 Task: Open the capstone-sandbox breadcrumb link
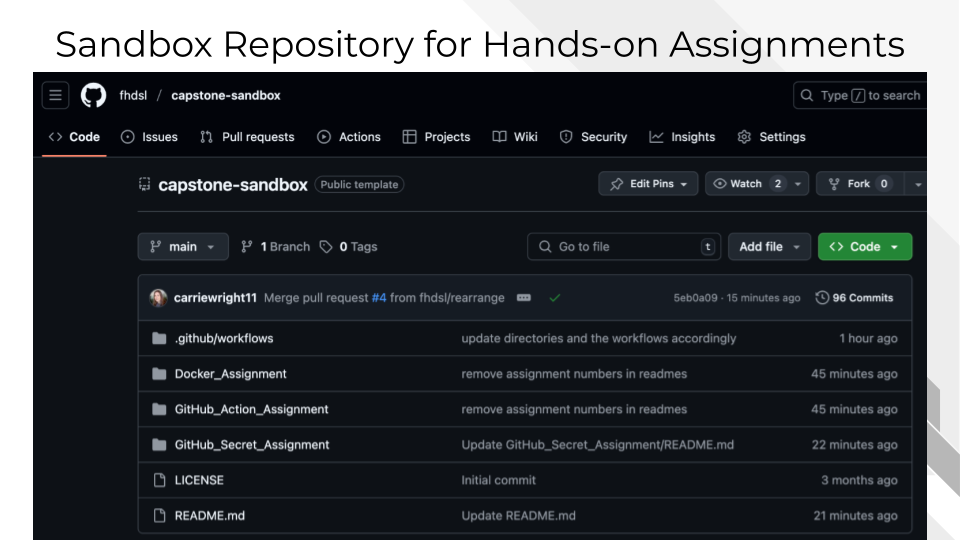point(226,96)
